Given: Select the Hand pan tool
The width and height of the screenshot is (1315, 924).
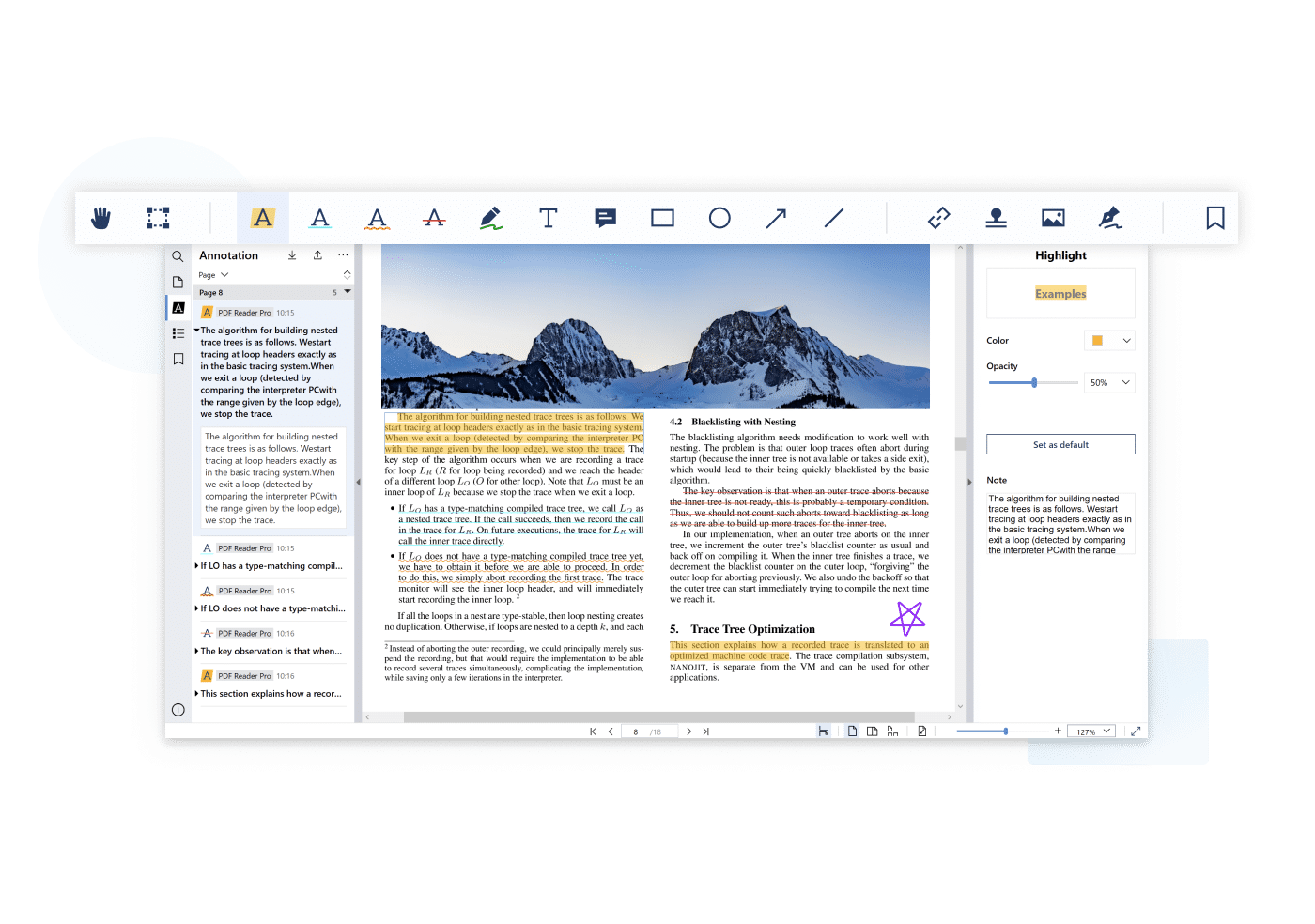Looking at the screenshot, I should pos(101,219).
